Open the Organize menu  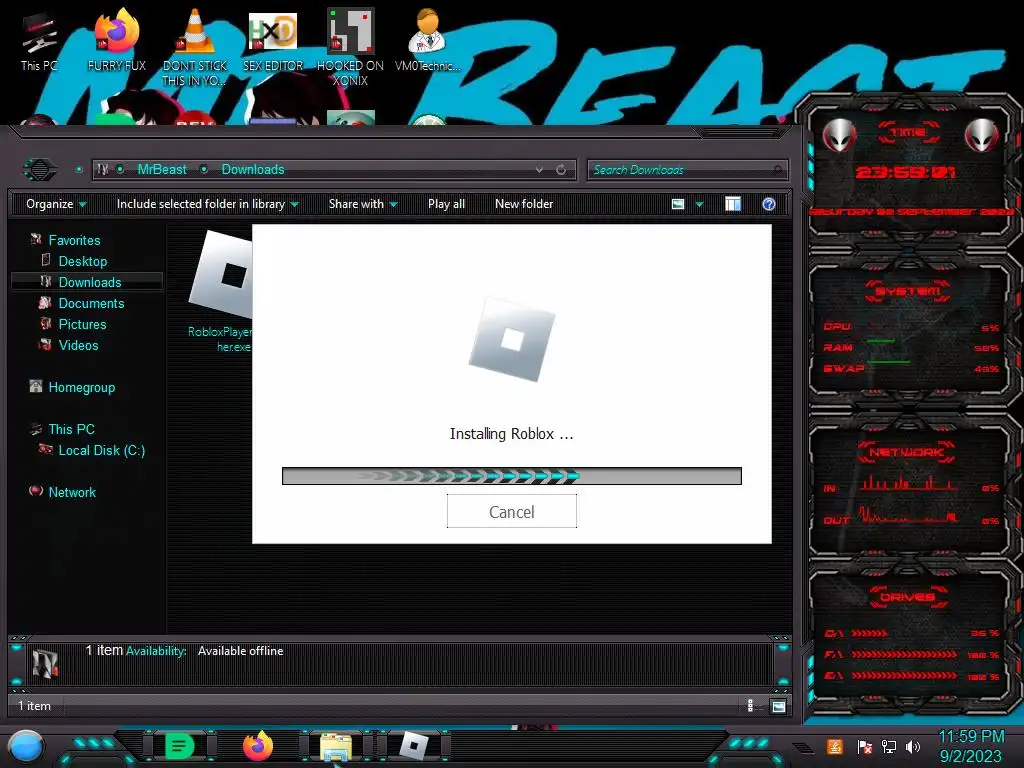click(56, 204)
